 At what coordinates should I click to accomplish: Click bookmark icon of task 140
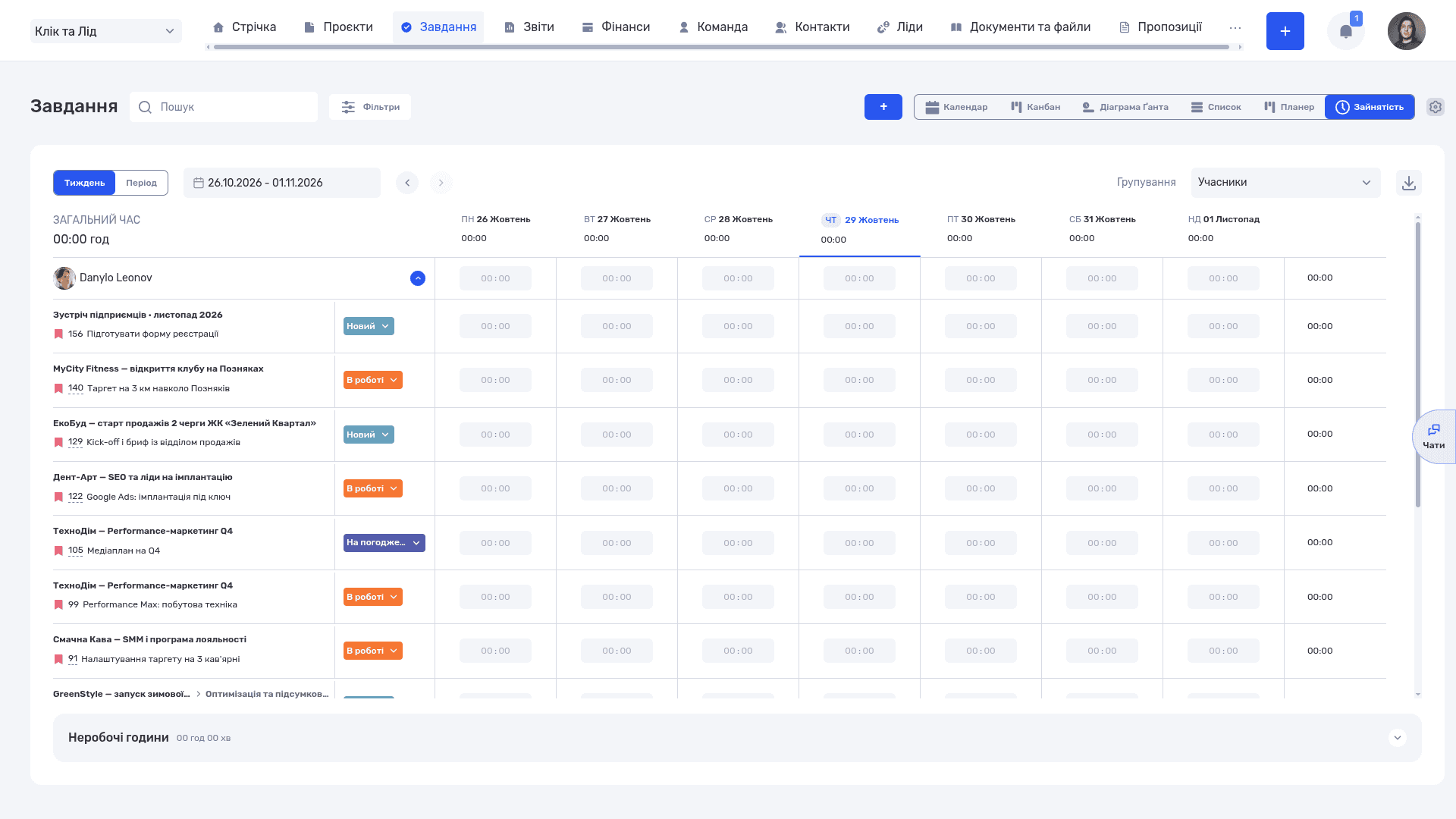(58, 388)
